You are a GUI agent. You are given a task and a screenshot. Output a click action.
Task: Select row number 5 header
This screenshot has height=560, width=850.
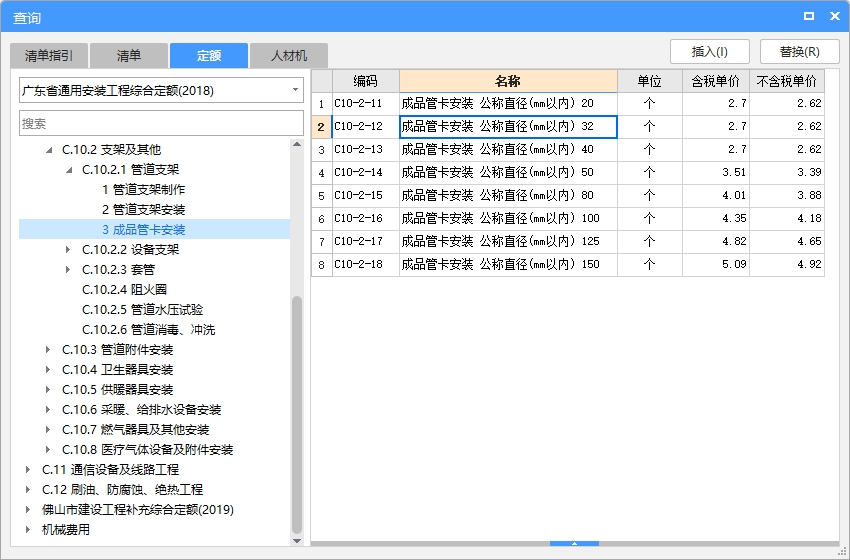pos(321,195)
